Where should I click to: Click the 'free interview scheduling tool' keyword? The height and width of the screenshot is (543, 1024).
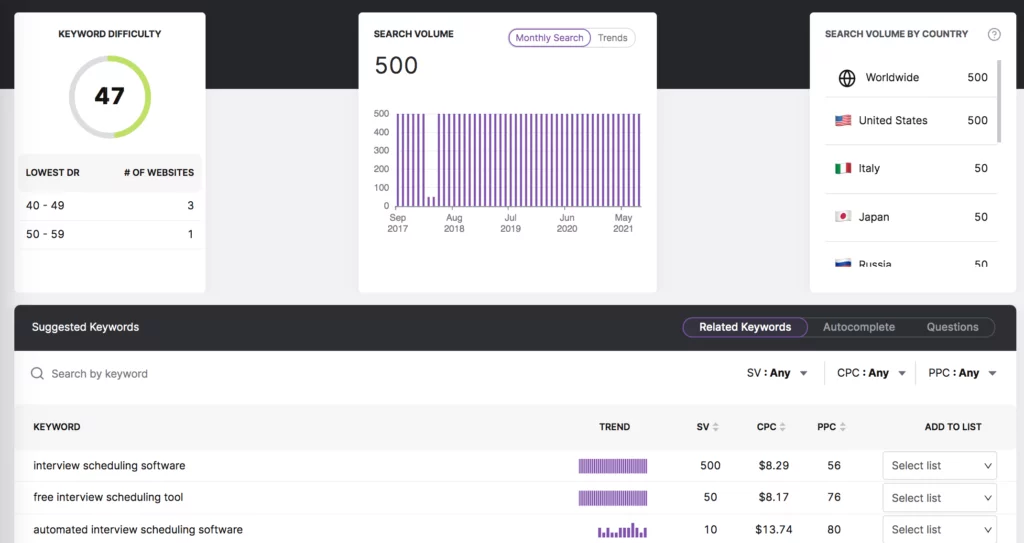(x=108, y=498)
